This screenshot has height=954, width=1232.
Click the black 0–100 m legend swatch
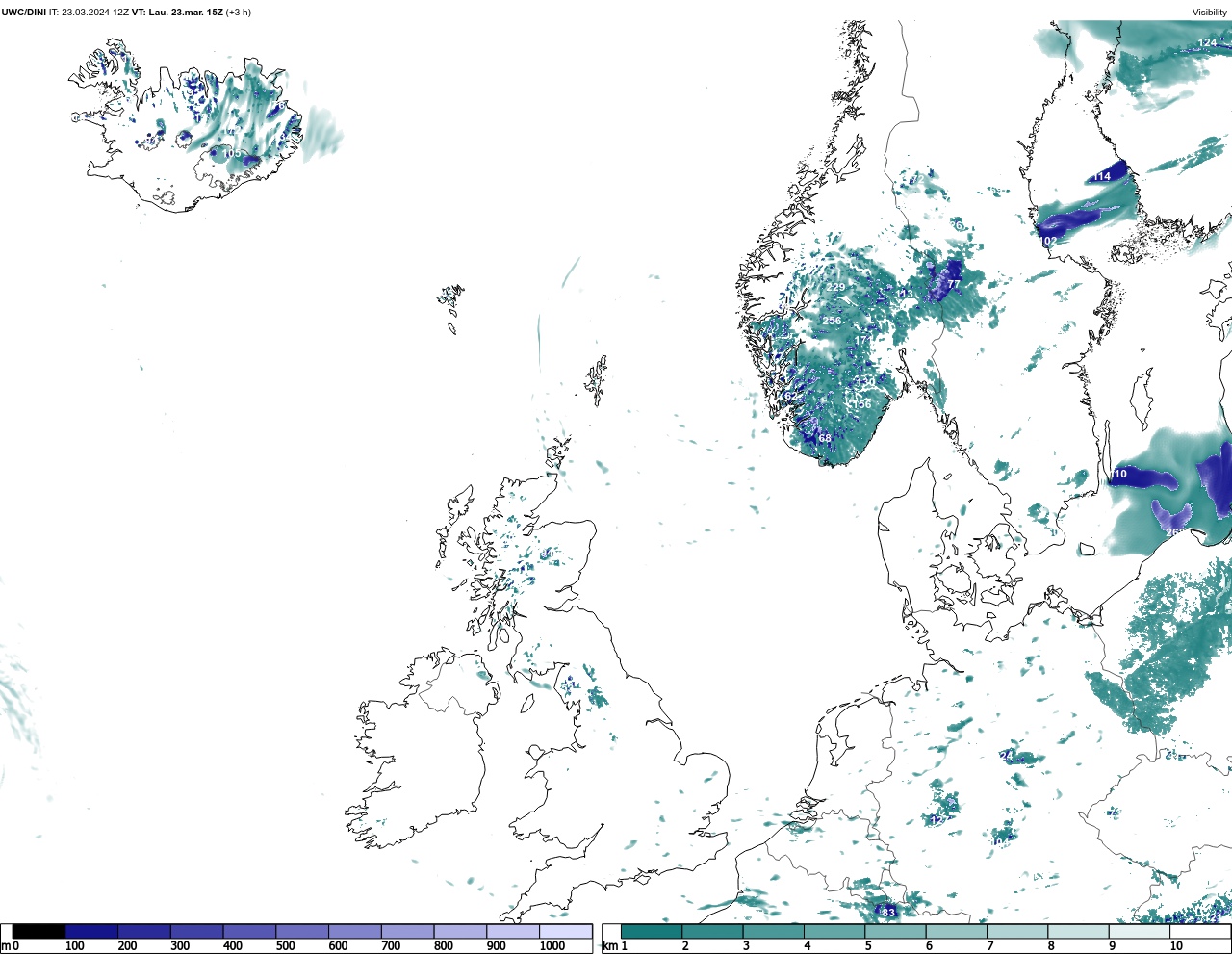pos(39,931)
